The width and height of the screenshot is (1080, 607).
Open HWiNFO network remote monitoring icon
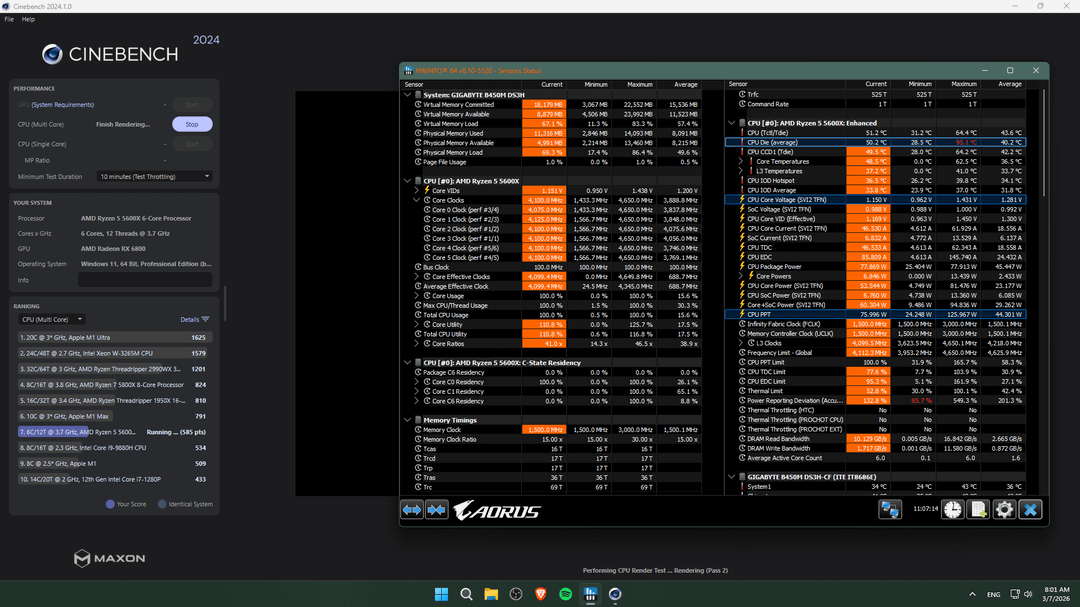(x=889, y=510)
